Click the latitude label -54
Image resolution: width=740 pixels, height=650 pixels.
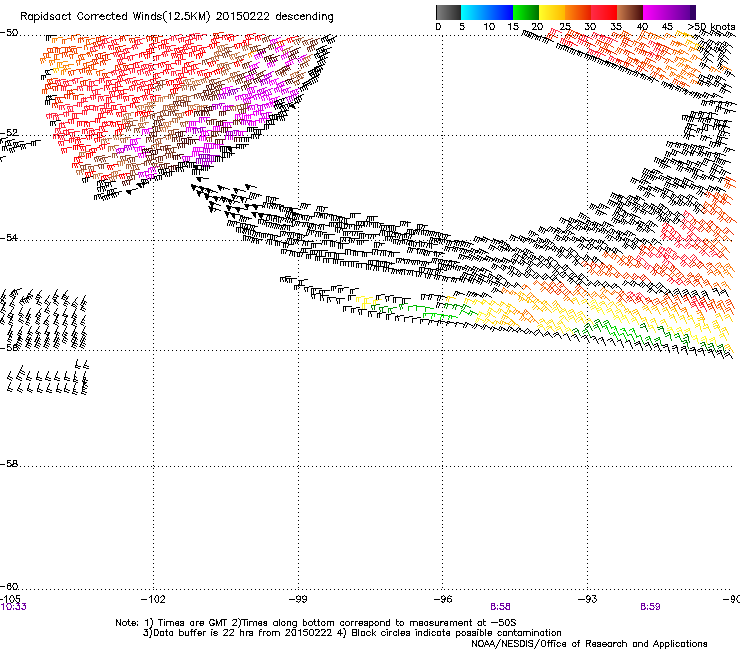click(x=9, y=237)
